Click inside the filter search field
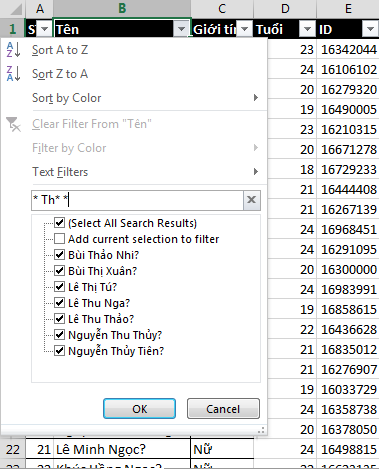The height and width of the screenshot is (469, 379). click(x=137, y=200)
